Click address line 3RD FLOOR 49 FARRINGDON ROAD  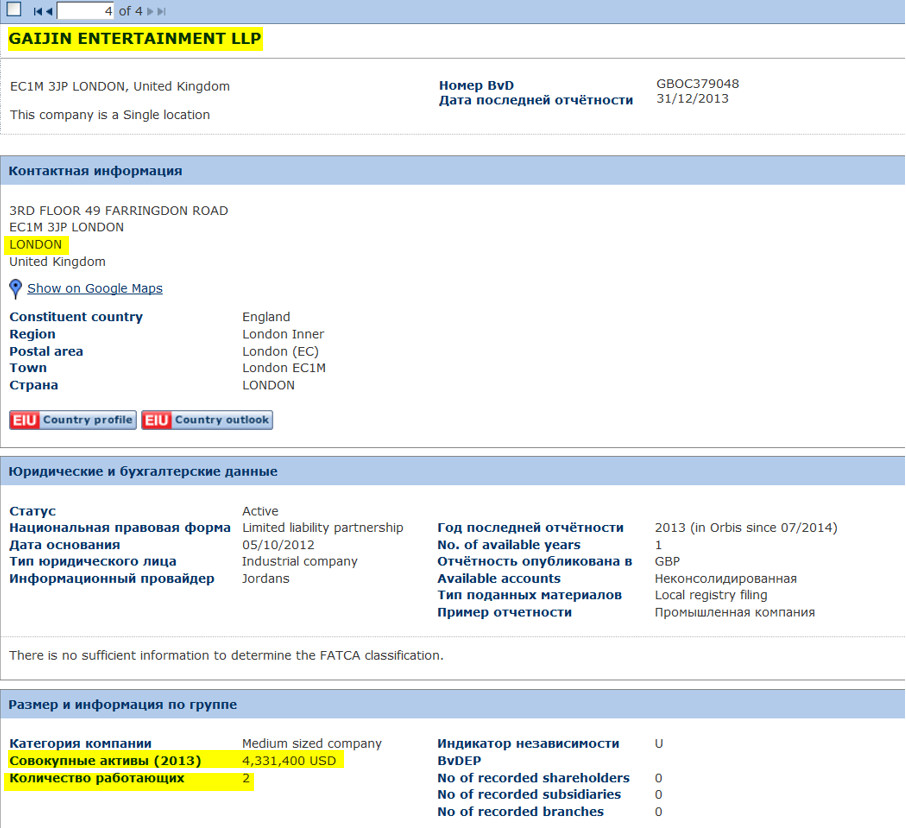118,211
